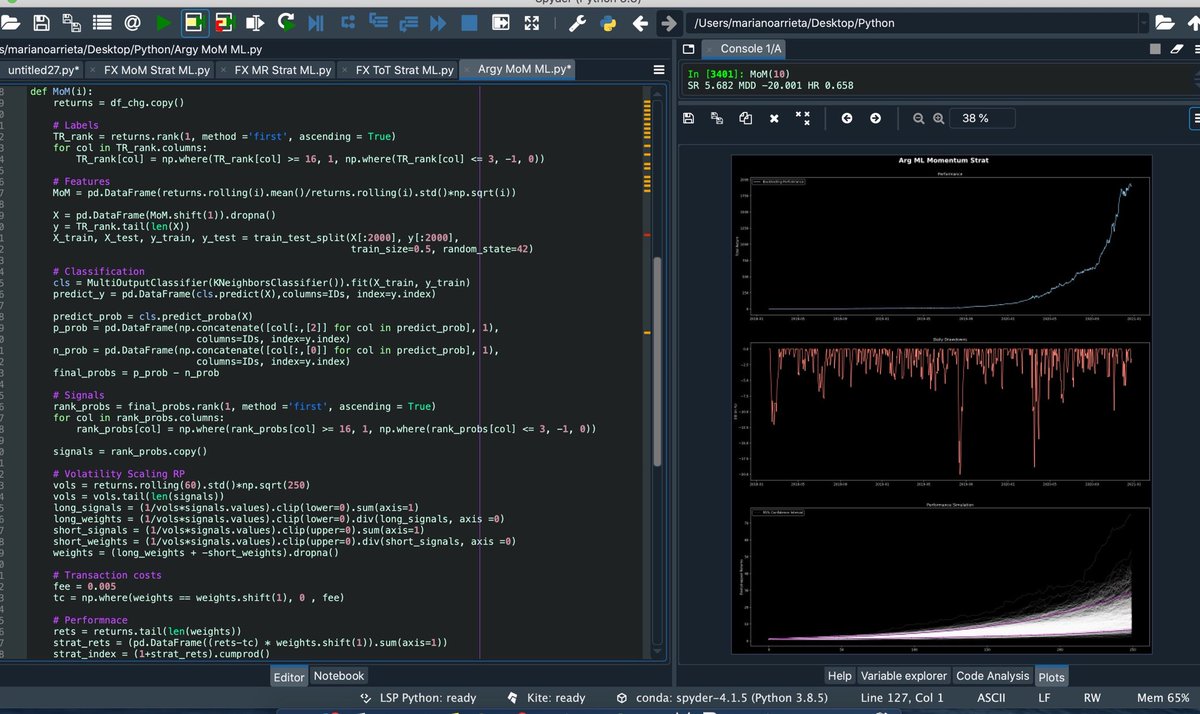
Task: Click the editor vertical scrollbar
Action: pos(657,360)
